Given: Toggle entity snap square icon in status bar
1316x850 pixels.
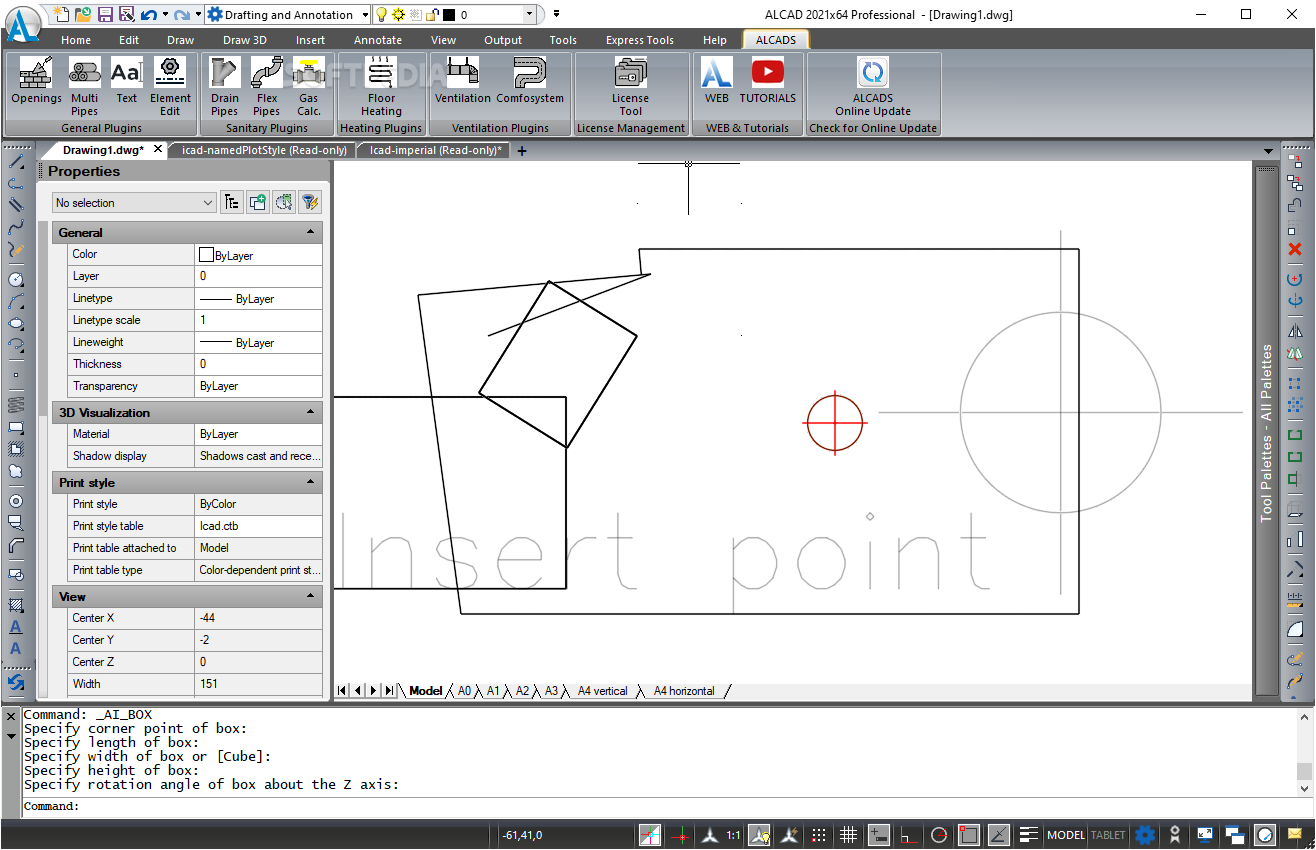Looking at the screenshot, I should point(969,835).
